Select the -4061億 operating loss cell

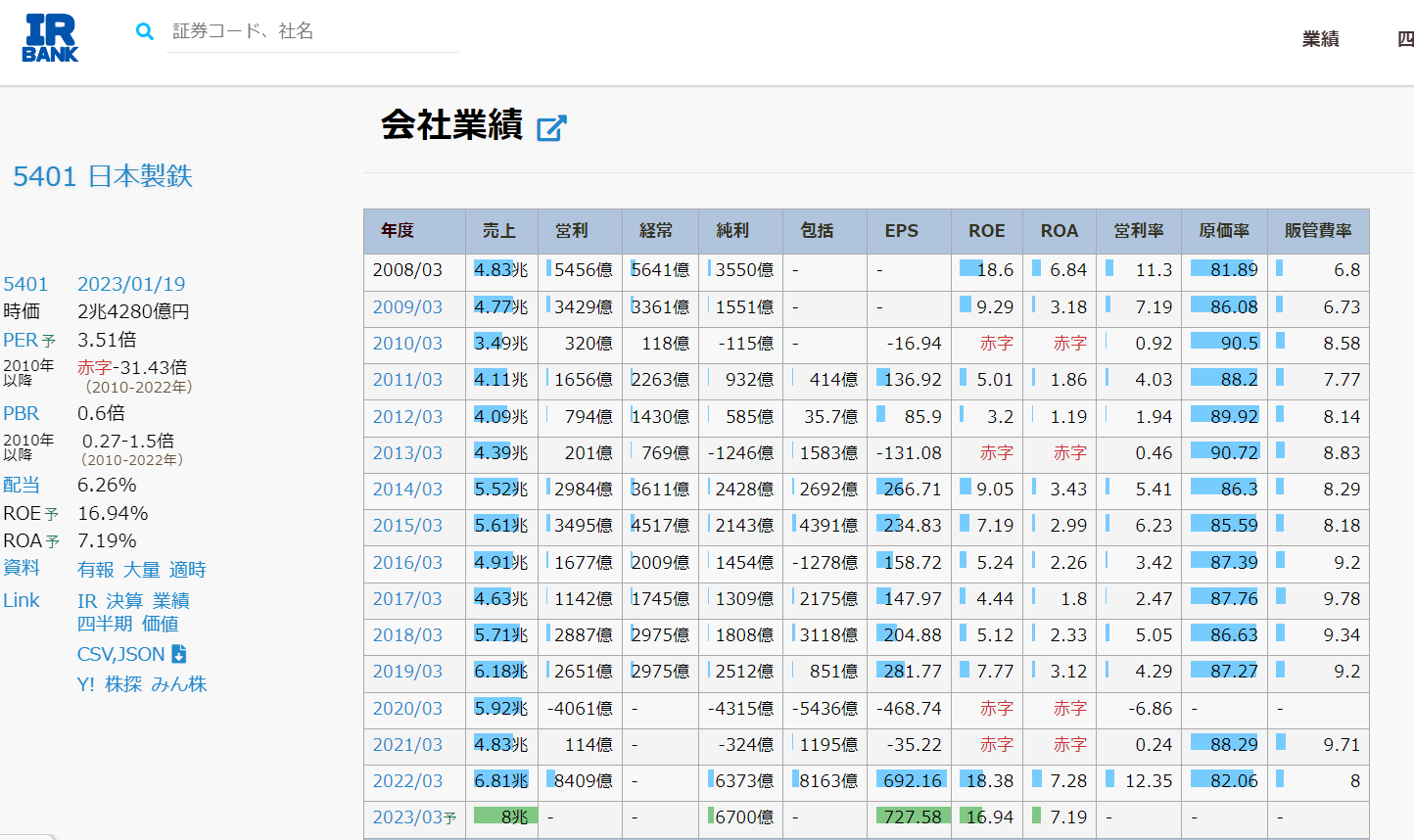(x=580, y=709)
